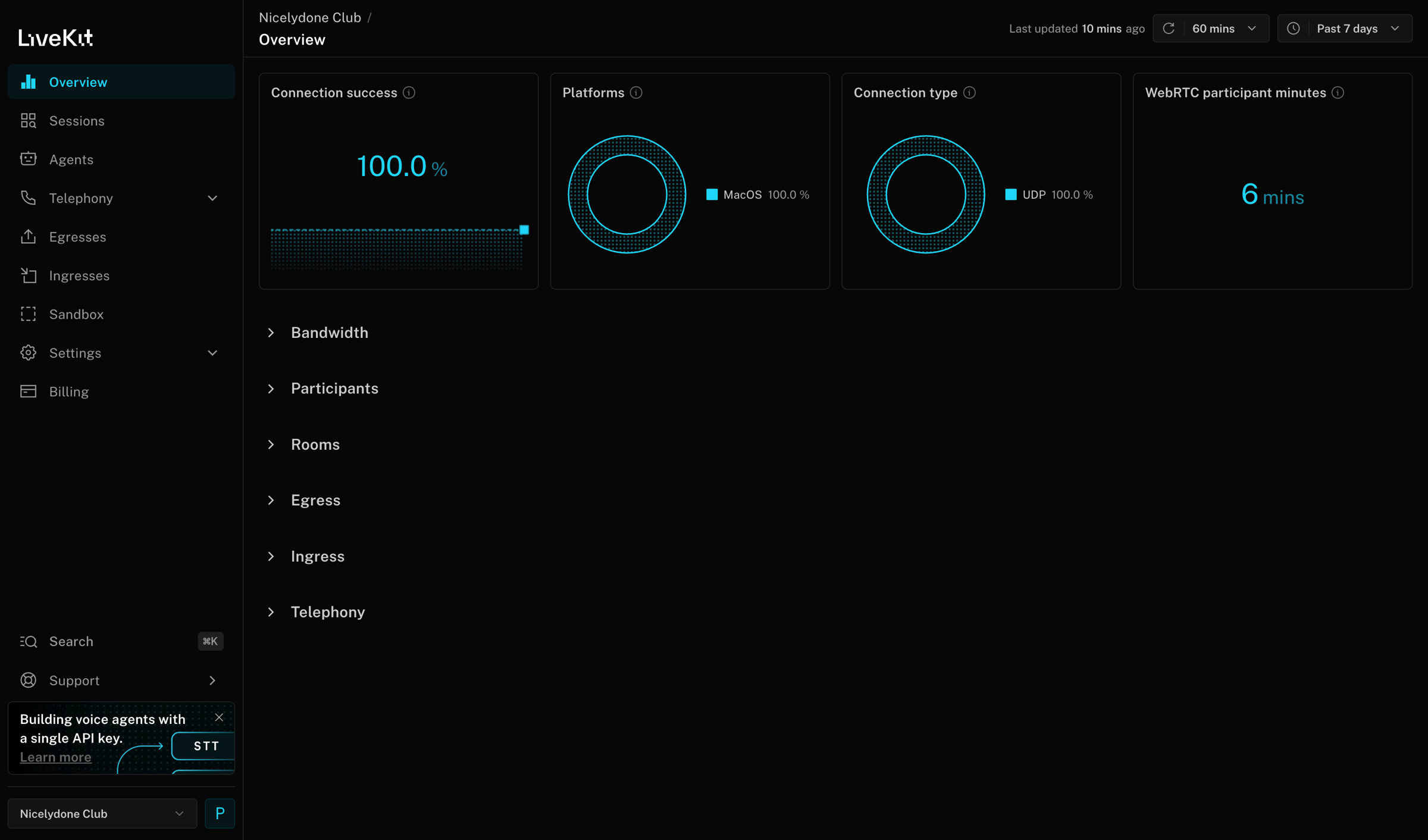This screenshot has height=840, width=1428.
Task: Click the Settings gear icon
Action: coord(28,353)
